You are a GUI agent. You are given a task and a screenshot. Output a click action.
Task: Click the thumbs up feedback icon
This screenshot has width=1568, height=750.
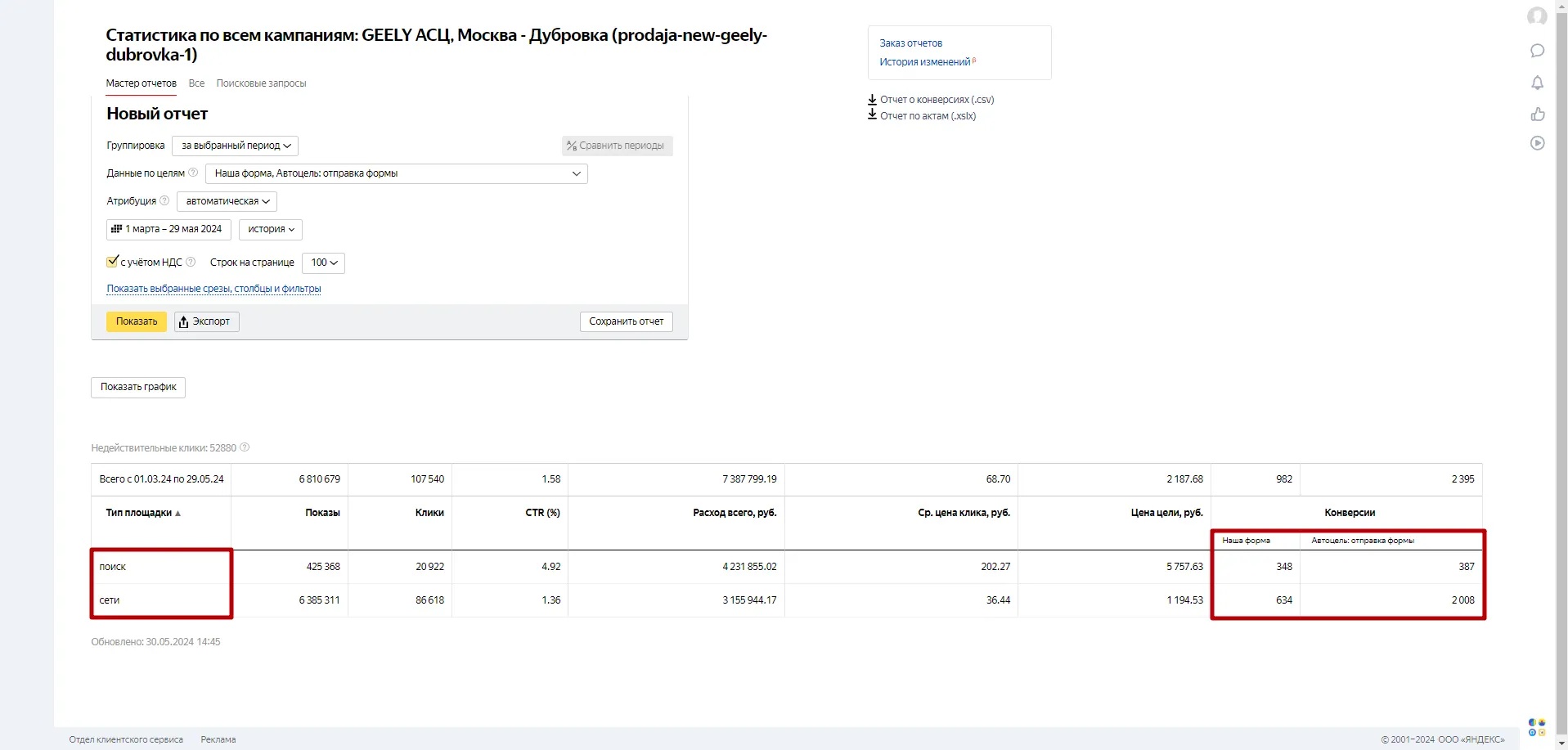(x=1537, y=114)
